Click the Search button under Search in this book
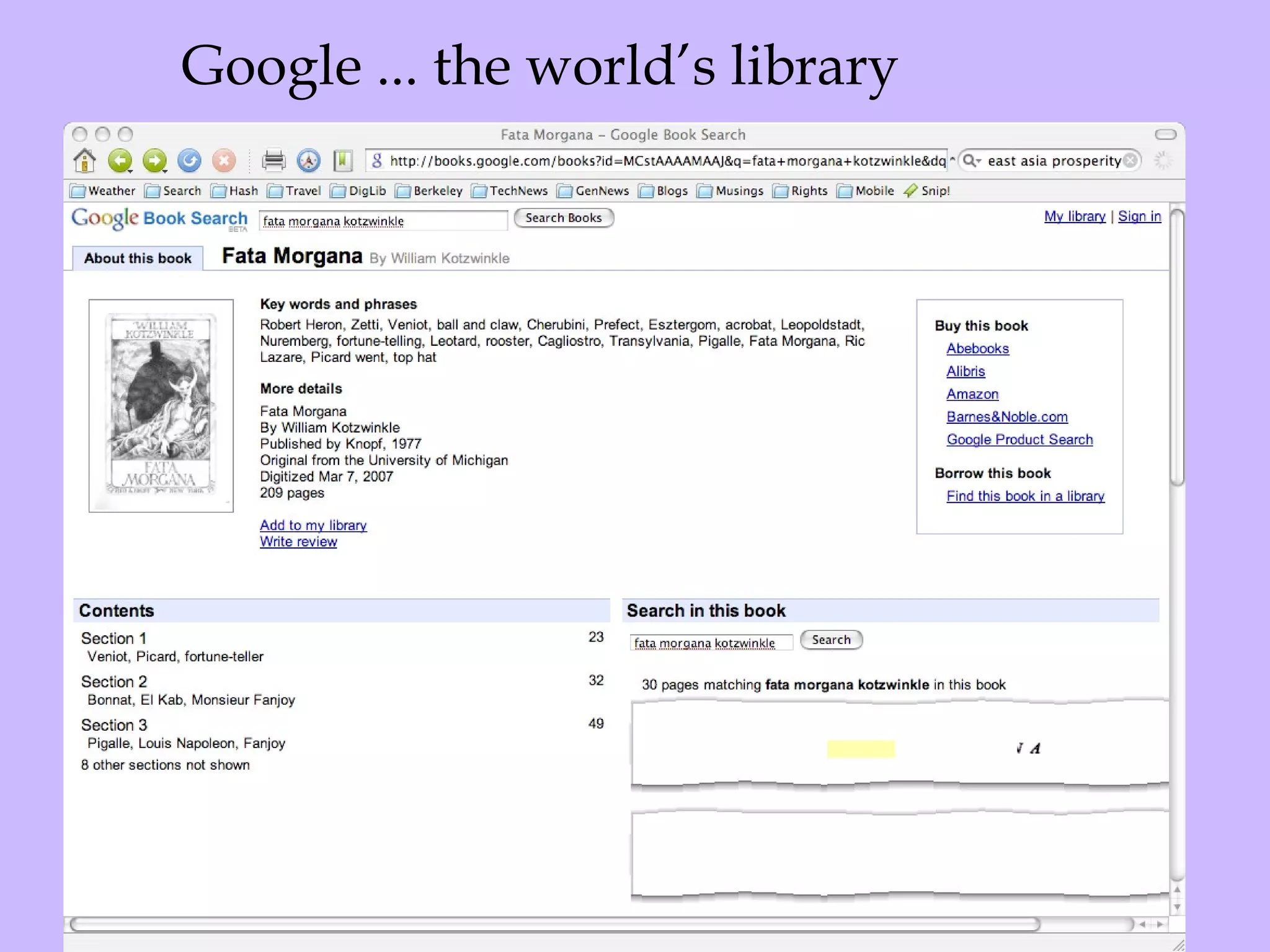The height and width of the screenshot is (952, 1270). pos(831,640)
